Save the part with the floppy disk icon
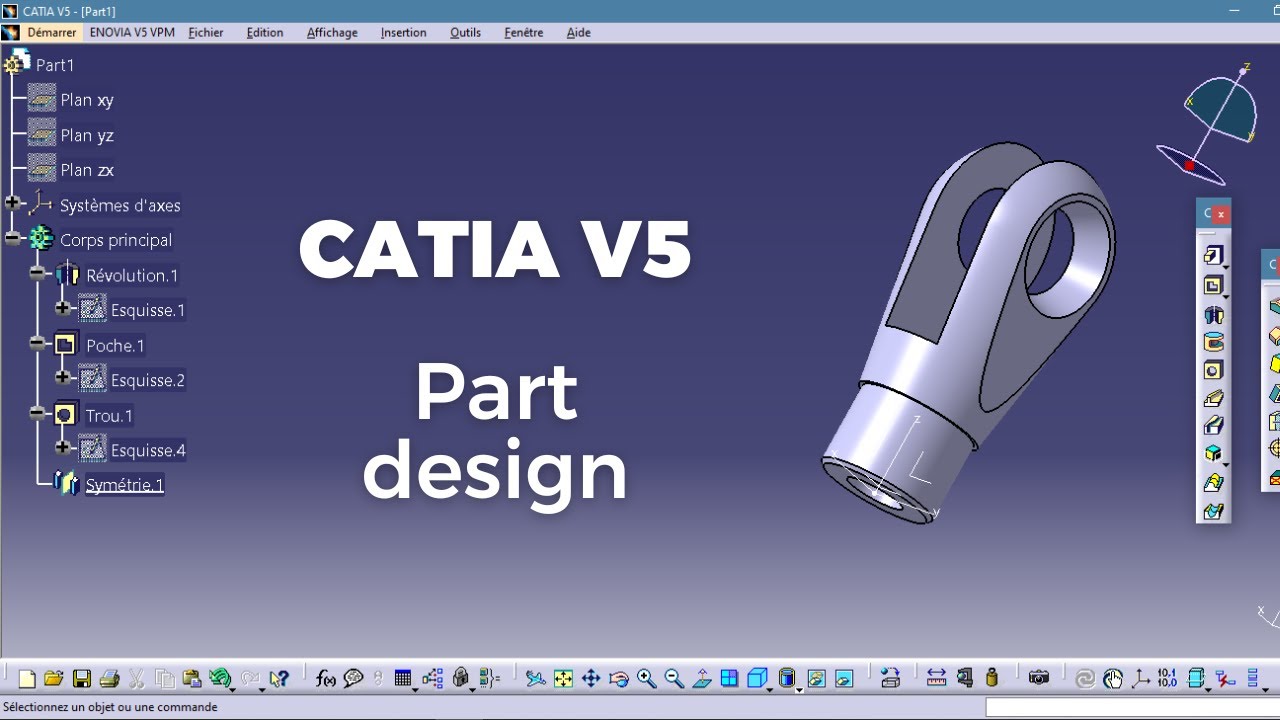Screen dimensions: 1280x720 (82, 679)
